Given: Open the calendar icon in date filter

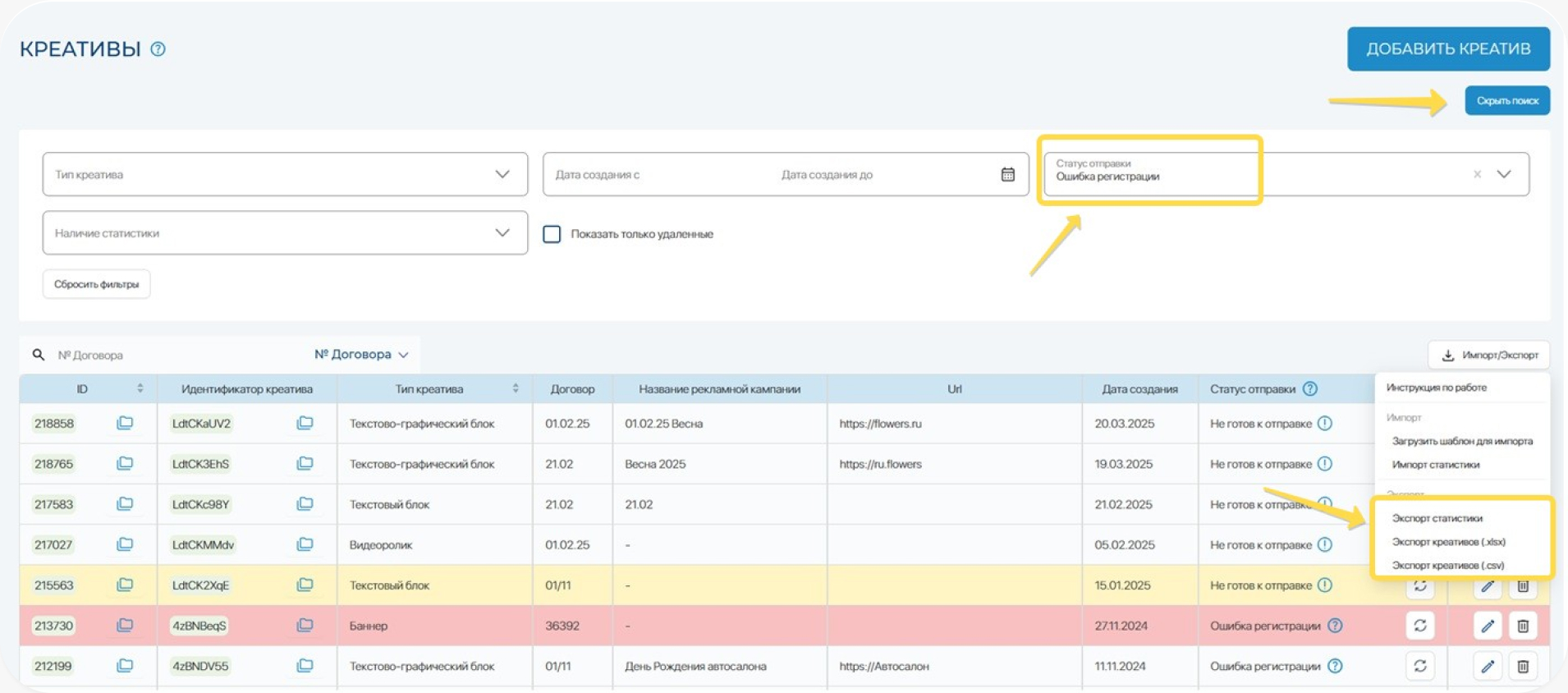Looking at the screenshot, I should pos(1008,174).
